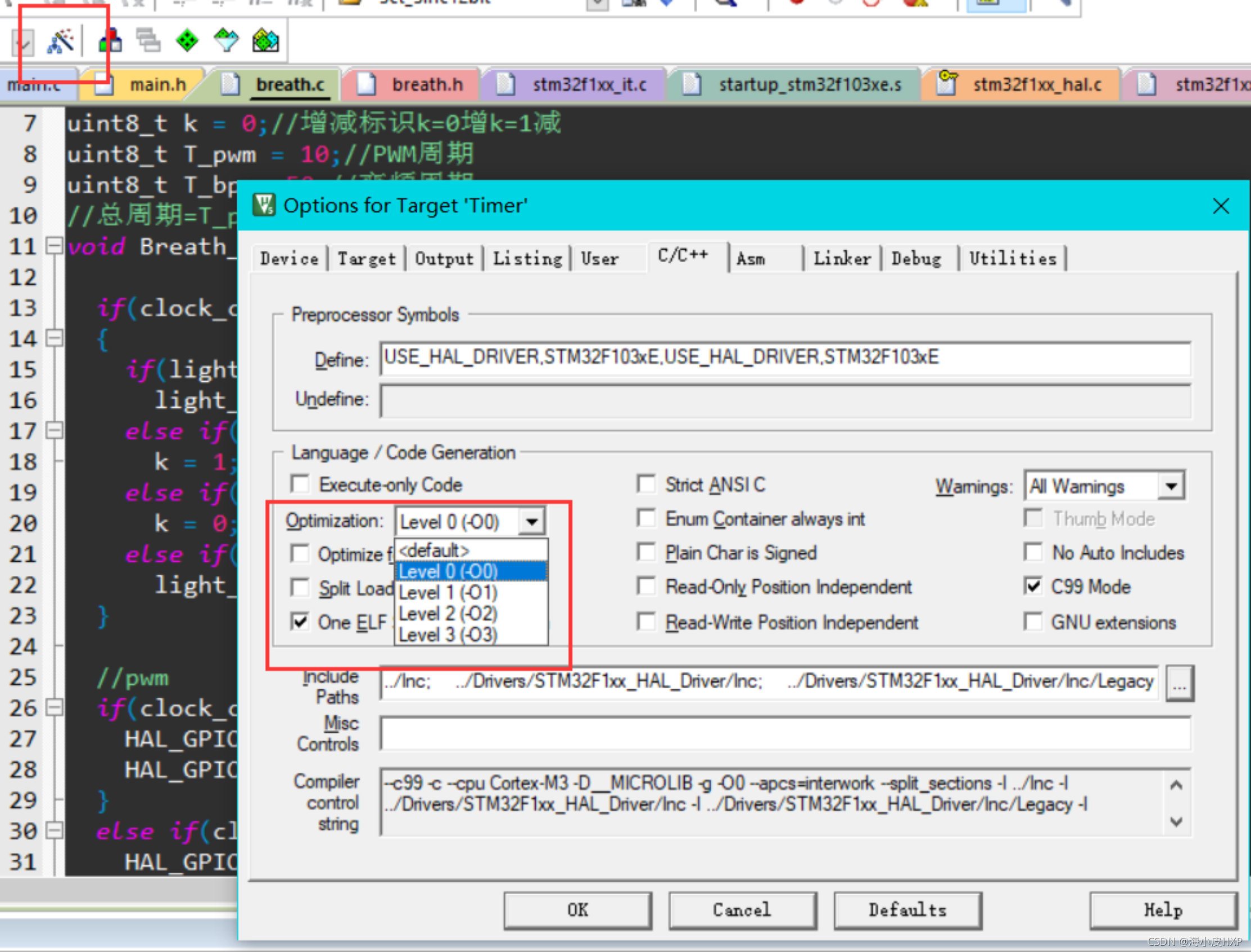Image resolution: width=1251 pixels, height=952 pixels.
Task: Open Options for Target magic wand icon
Action: tap(61, 42)
